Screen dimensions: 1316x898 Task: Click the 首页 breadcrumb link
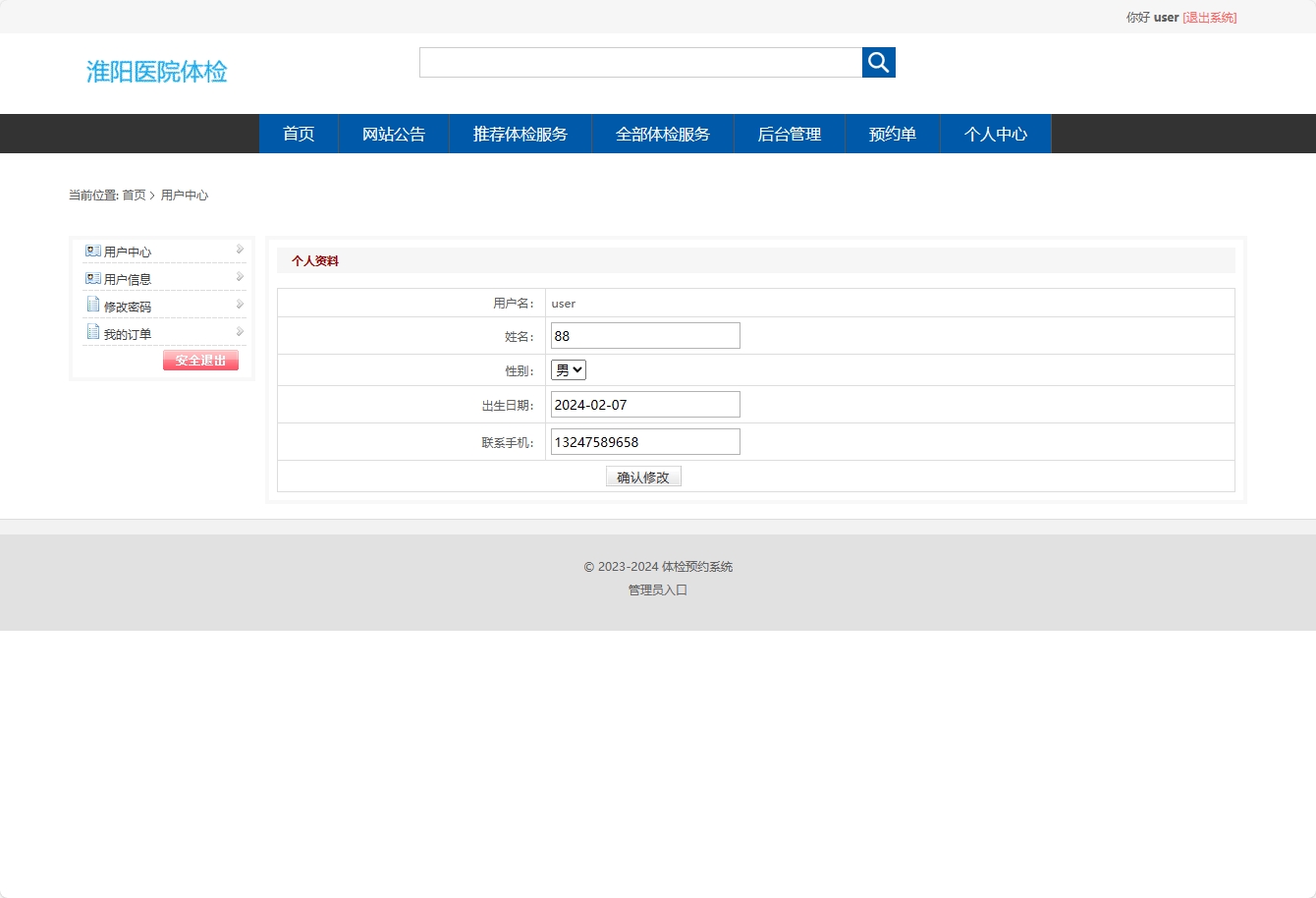[132, 195]
